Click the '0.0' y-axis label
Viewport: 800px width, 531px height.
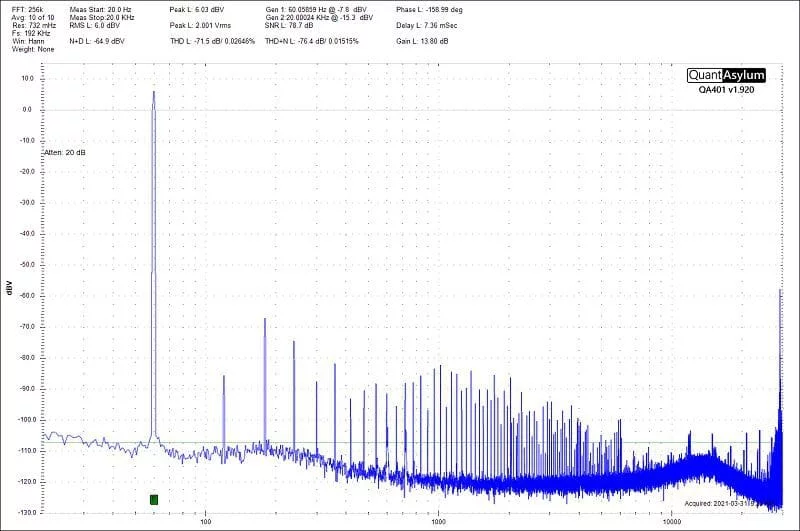coord(27,110)
